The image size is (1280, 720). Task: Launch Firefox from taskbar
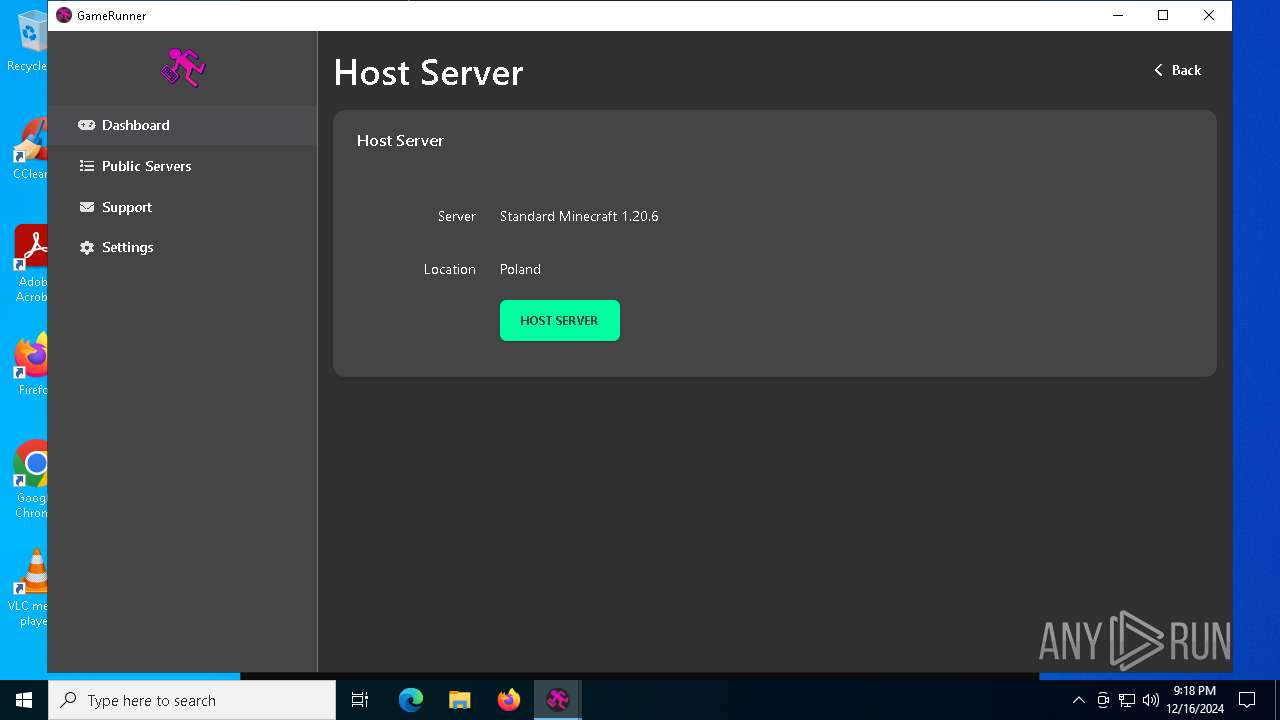(509, 700)
